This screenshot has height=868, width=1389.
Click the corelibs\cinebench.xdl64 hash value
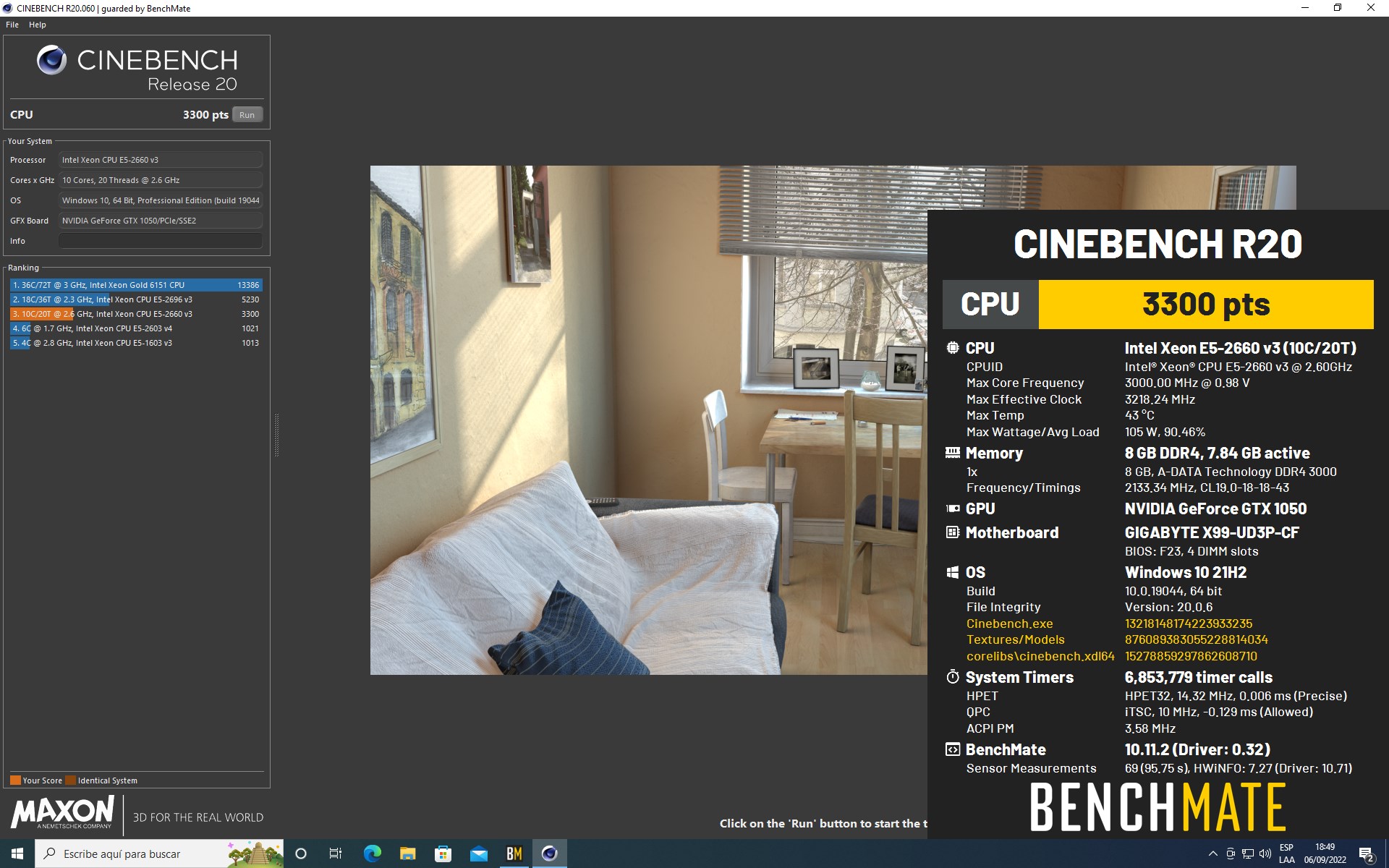click(x=1191, y=656)
